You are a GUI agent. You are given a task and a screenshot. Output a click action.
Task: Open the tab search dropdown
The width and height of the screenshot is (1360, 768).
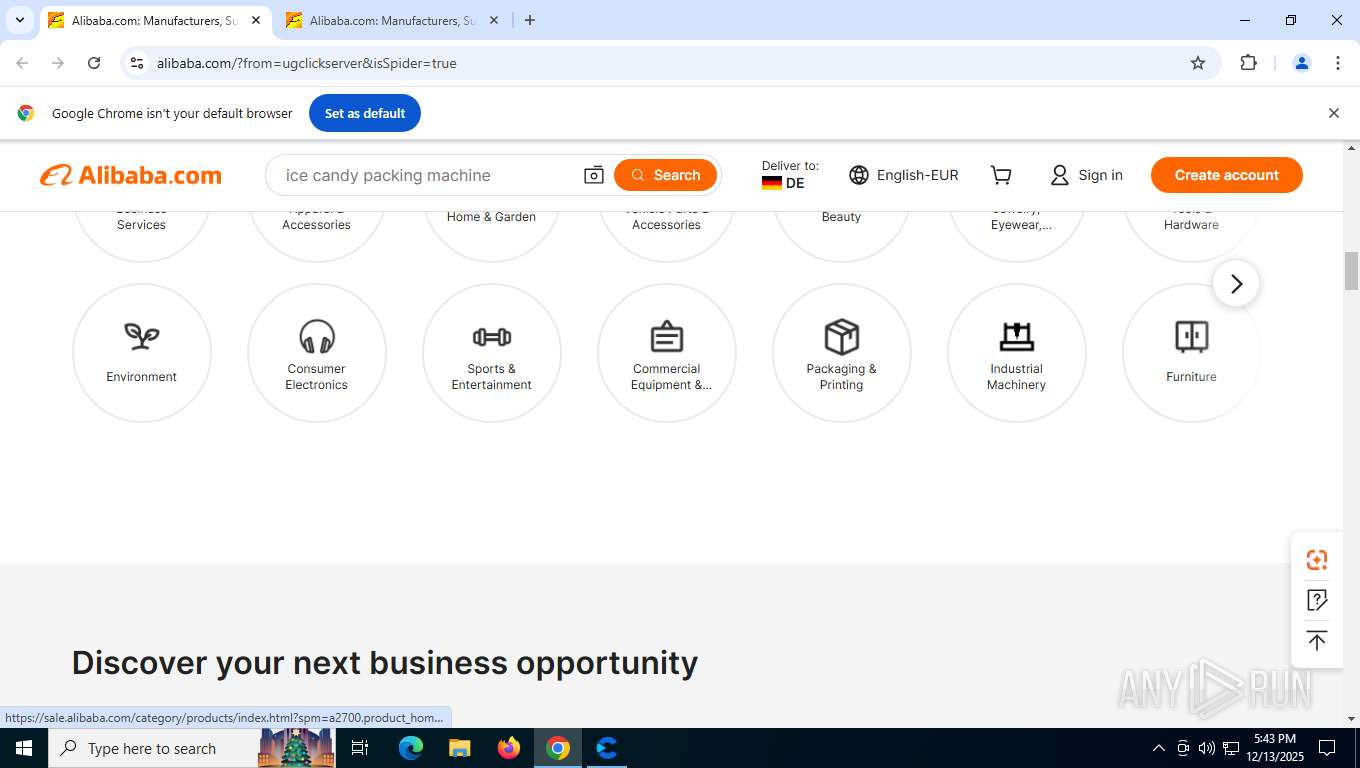tap(19, 20)
